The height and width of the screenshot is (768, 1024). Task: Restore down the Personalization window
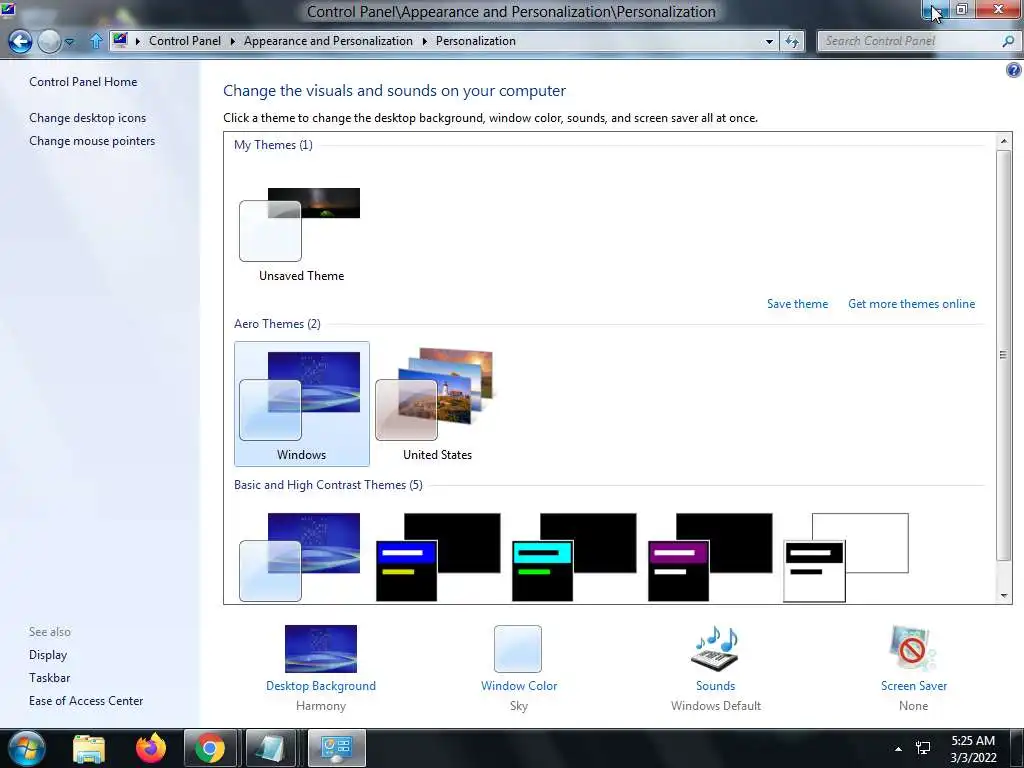tap(961, 9)
